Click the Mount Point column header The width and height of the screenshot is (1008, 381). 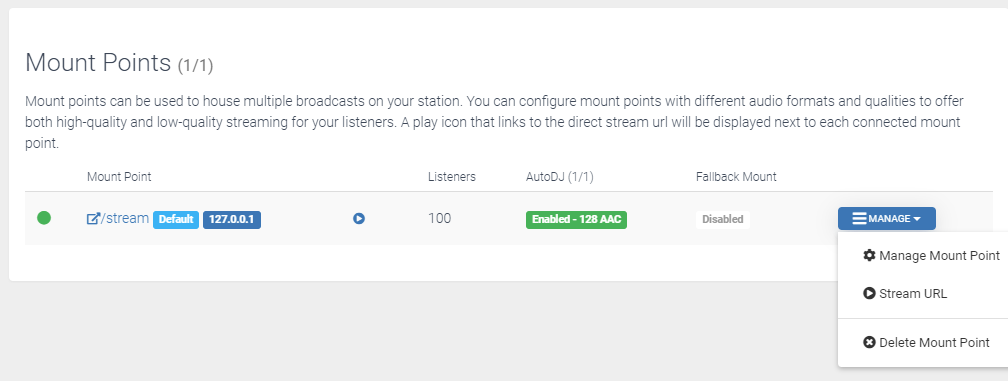coord(119,176)
